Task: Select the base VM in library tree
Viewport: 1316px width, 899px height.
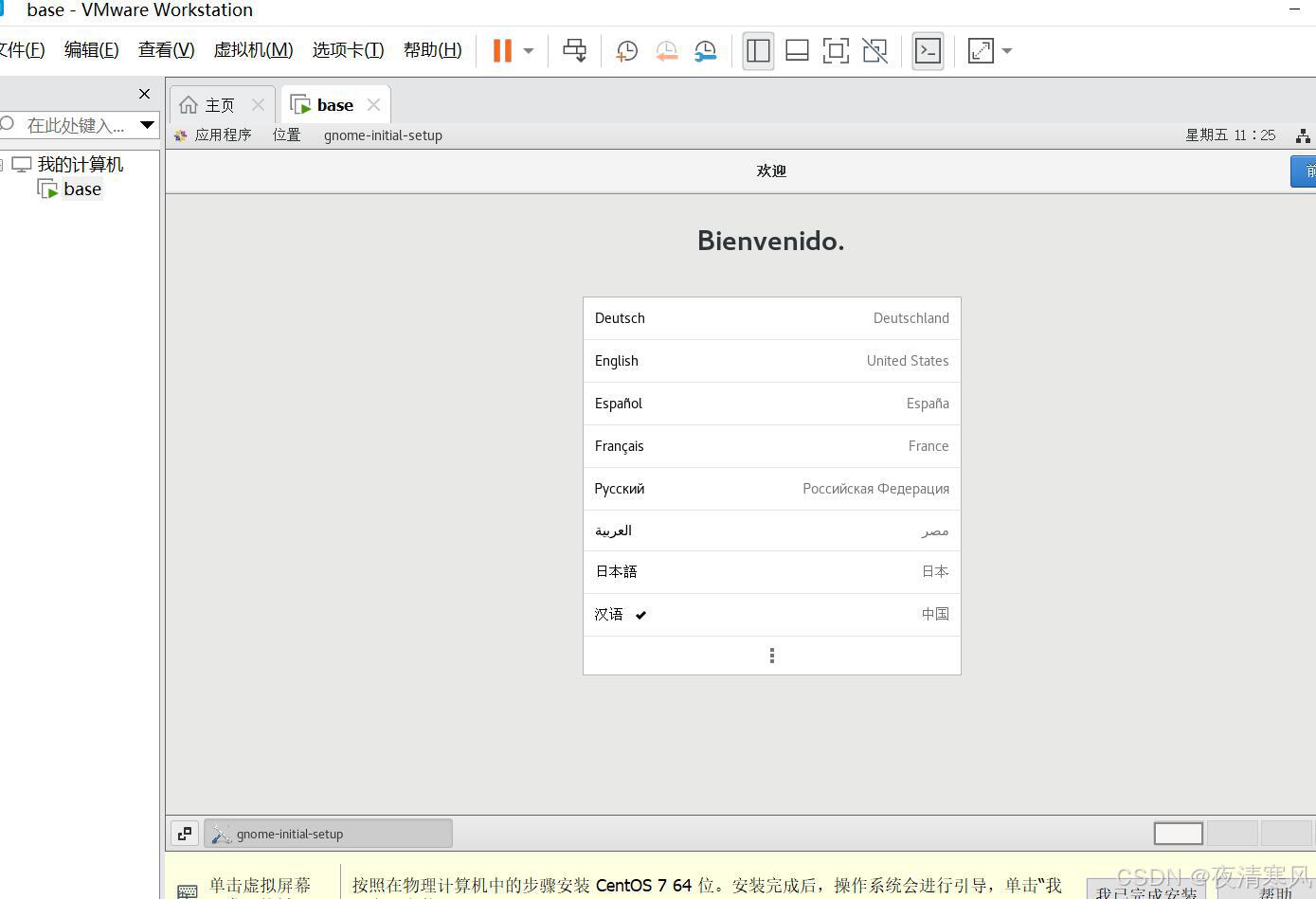Action: coord(81,189)
